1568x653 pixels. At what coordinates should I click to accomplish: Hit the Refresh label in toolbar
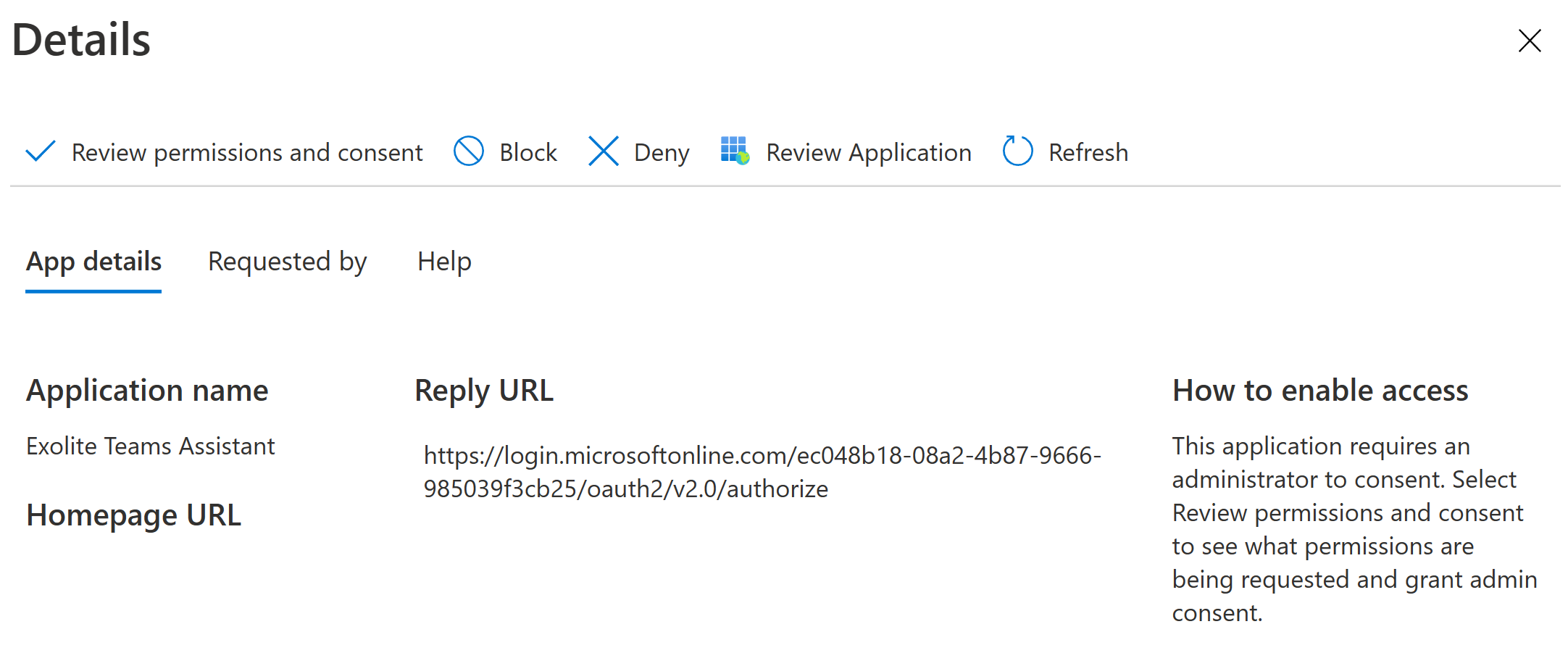click(x=1088, y=153)
